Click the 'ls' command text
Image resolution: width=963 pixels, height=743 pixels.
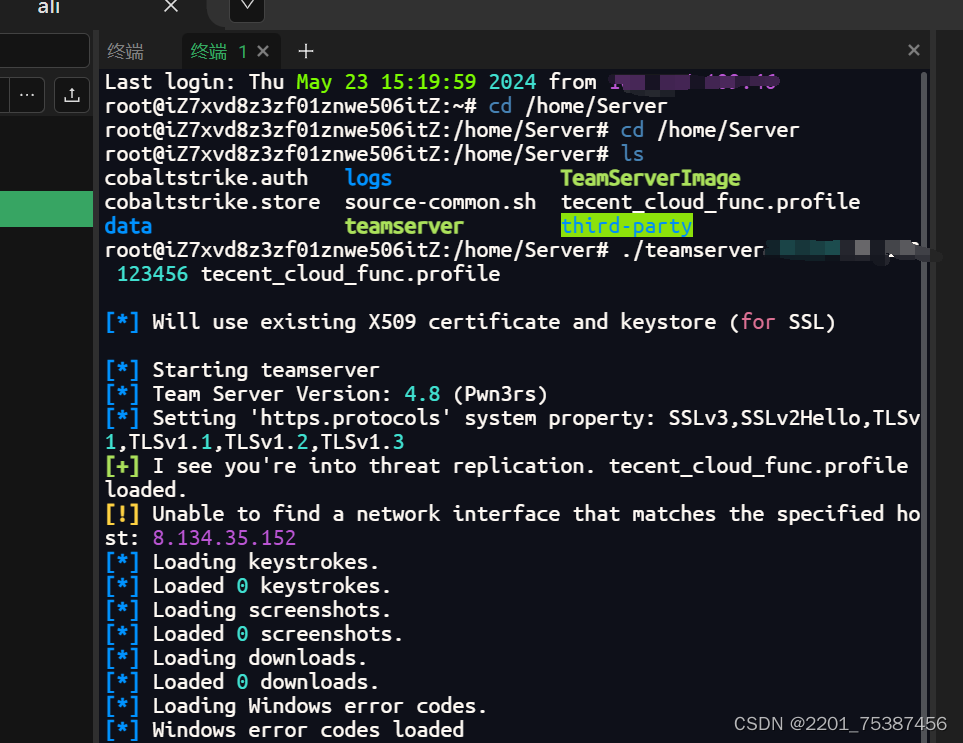[x=633, y=154]
